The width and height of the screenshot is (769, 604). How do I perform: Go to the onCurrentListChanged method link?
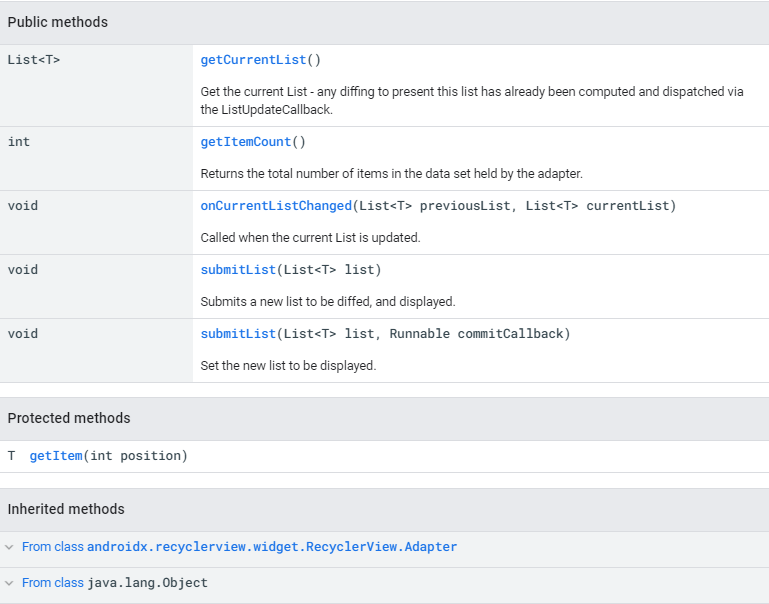(276, 206)
